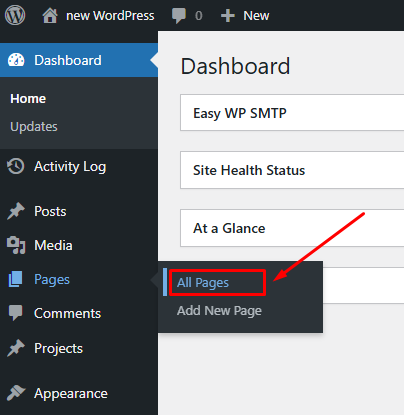This screenshot has height=415, width=404.
Task: Expand the Easy WP SMTP widget
Action: 292,113
